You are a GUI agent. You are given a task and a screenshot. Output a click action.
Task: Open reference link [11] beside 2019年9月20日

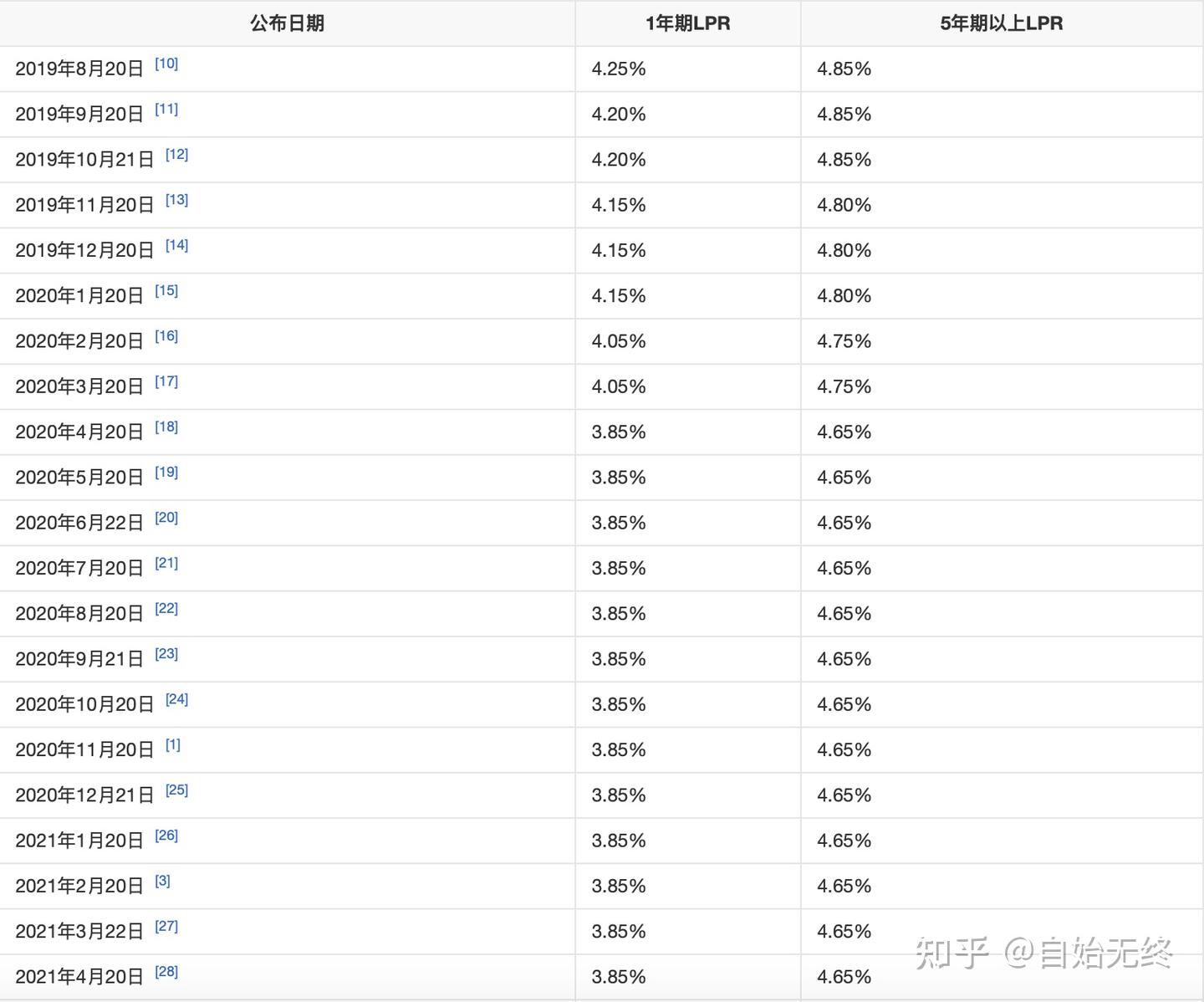click(166, 109)
